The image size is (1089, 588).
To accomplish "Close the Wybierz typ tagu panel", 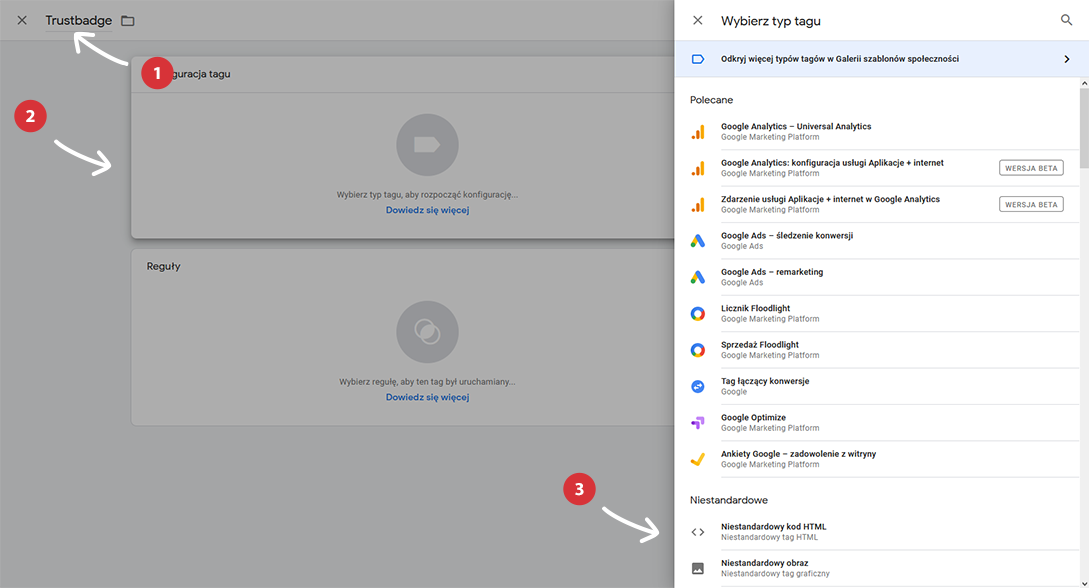I will tap(698, 20).
